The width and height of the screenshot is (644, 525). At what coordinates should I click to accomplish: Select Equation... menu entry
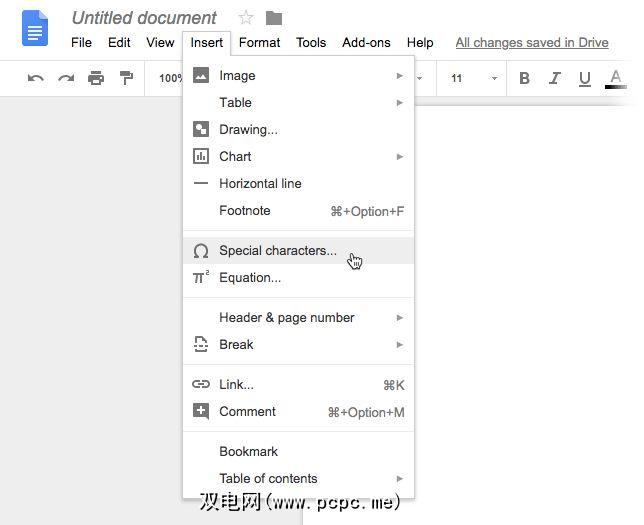[299, 277]
